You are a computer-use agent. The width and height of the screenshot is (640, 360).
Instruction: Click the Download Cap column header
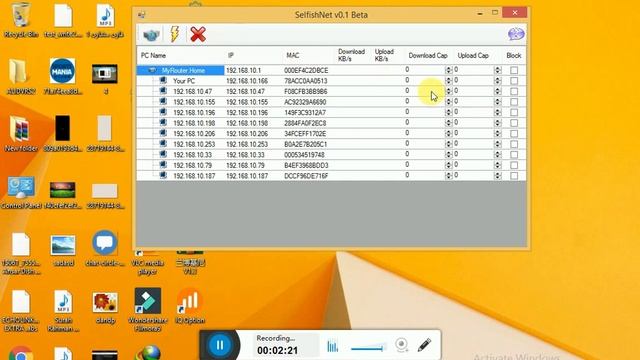coord(429,56)
